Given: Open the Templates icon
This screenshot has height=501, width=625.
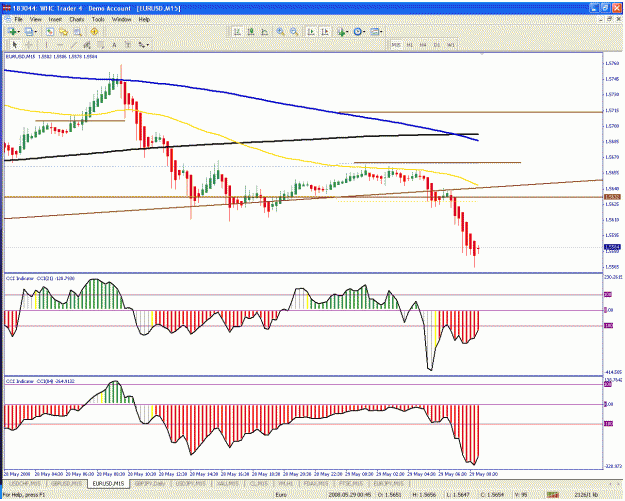Looking at the screenshot, I should (374, 32).
